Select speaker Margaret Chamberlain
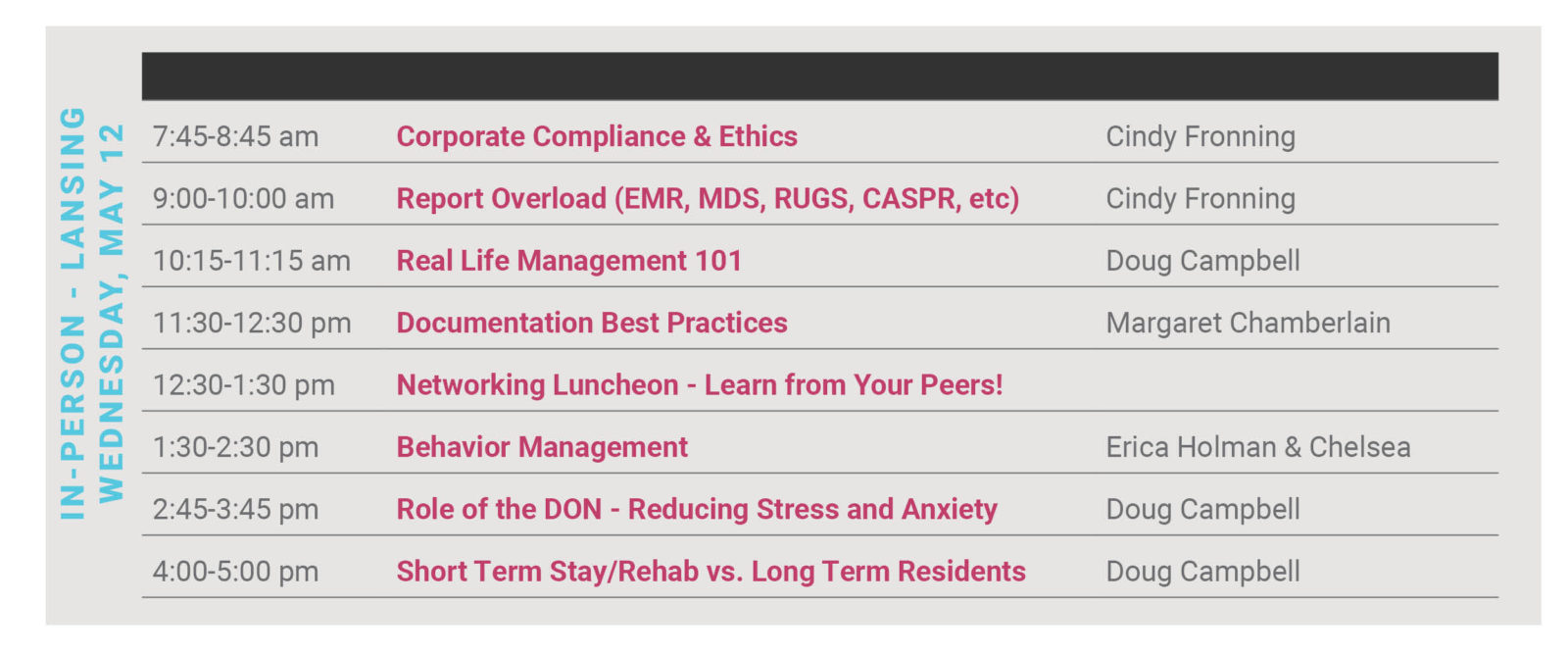1568x654 pixels. coord(1248,323)
